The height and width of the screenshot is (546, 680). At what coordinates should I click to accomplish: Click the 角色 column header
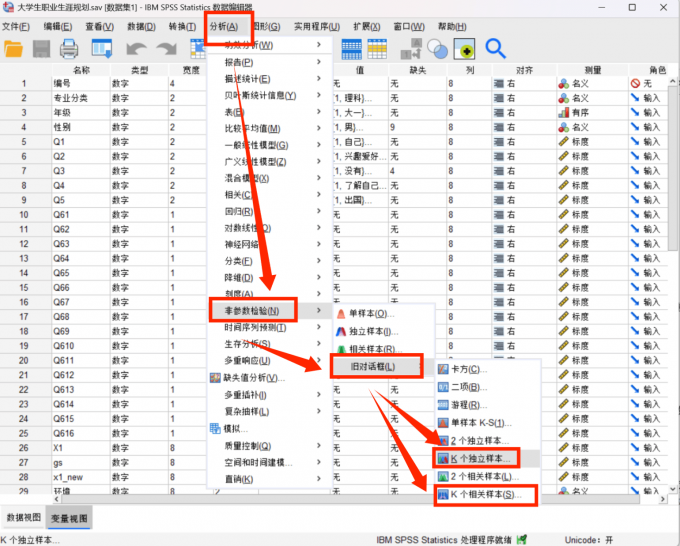[657, 70]
